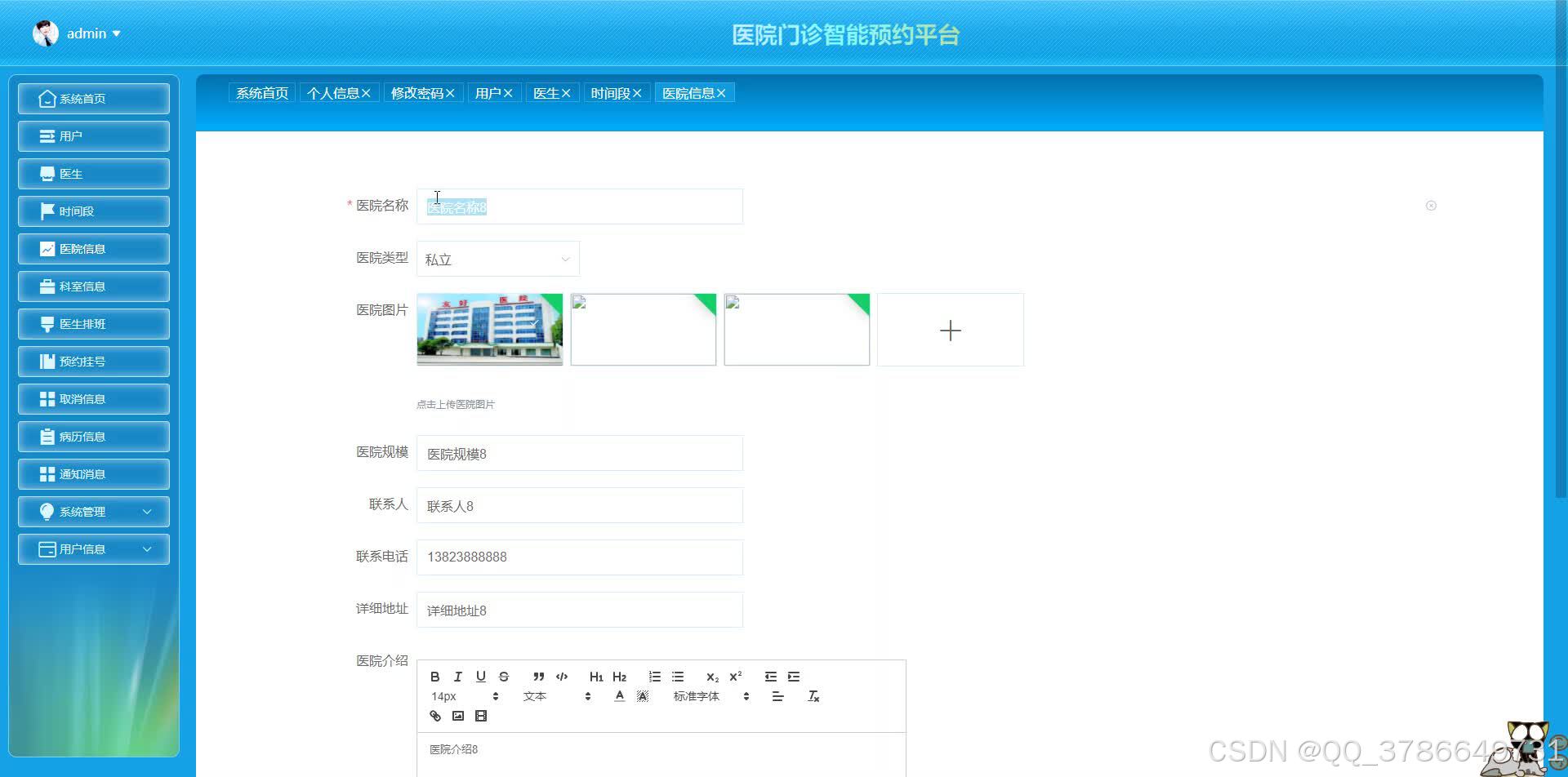Viewport: 1568px width, 777px height.
Task: Open 科室信息 in the sidebar
Action: click(x=94, y=286)
